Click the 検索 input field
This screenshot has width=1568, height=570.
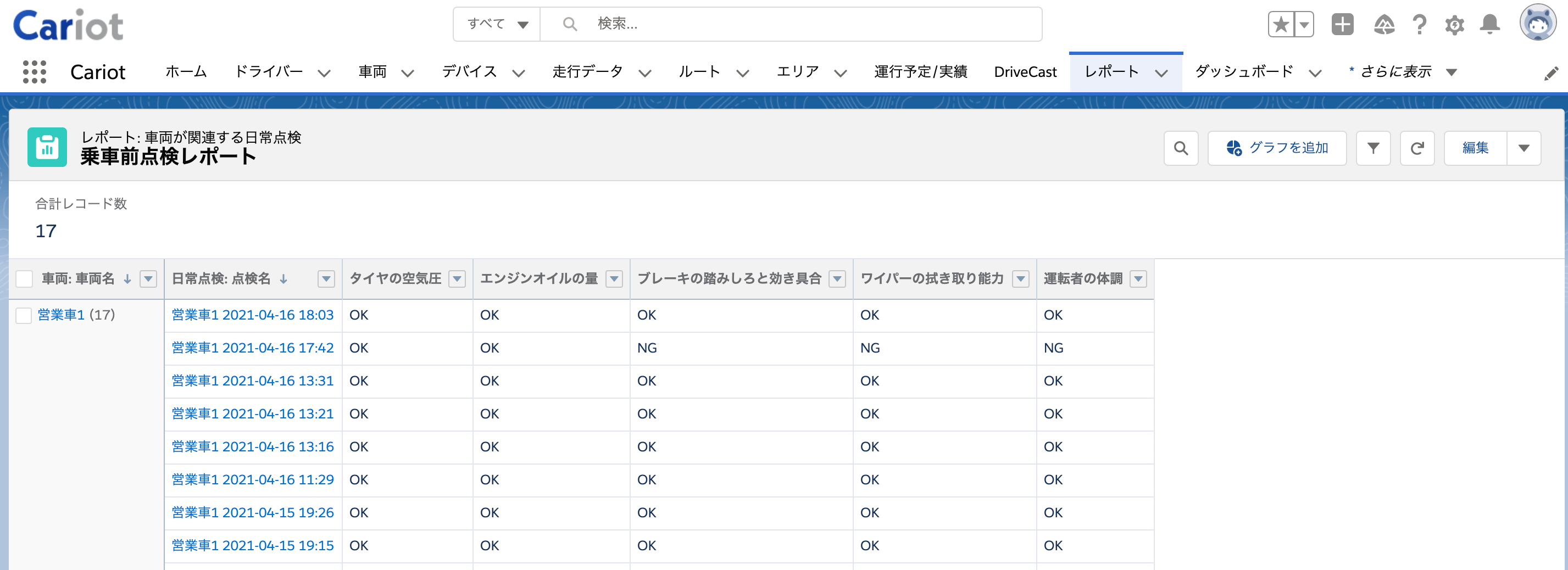pos(791,24)
